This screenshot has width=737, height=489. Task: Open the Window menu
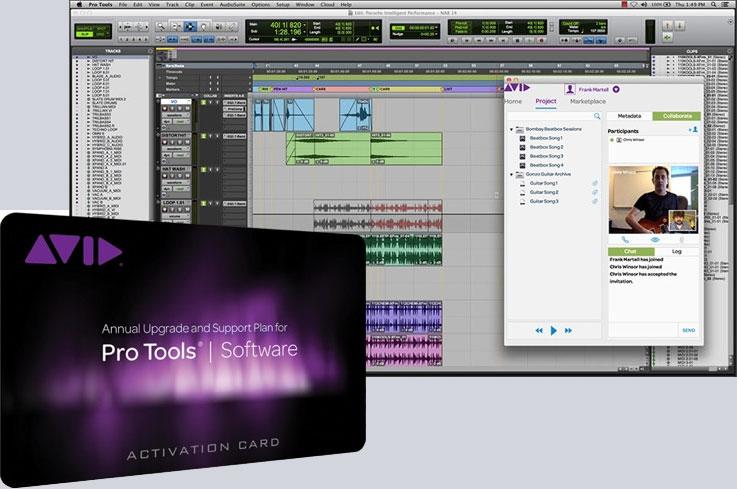point(305,4)
